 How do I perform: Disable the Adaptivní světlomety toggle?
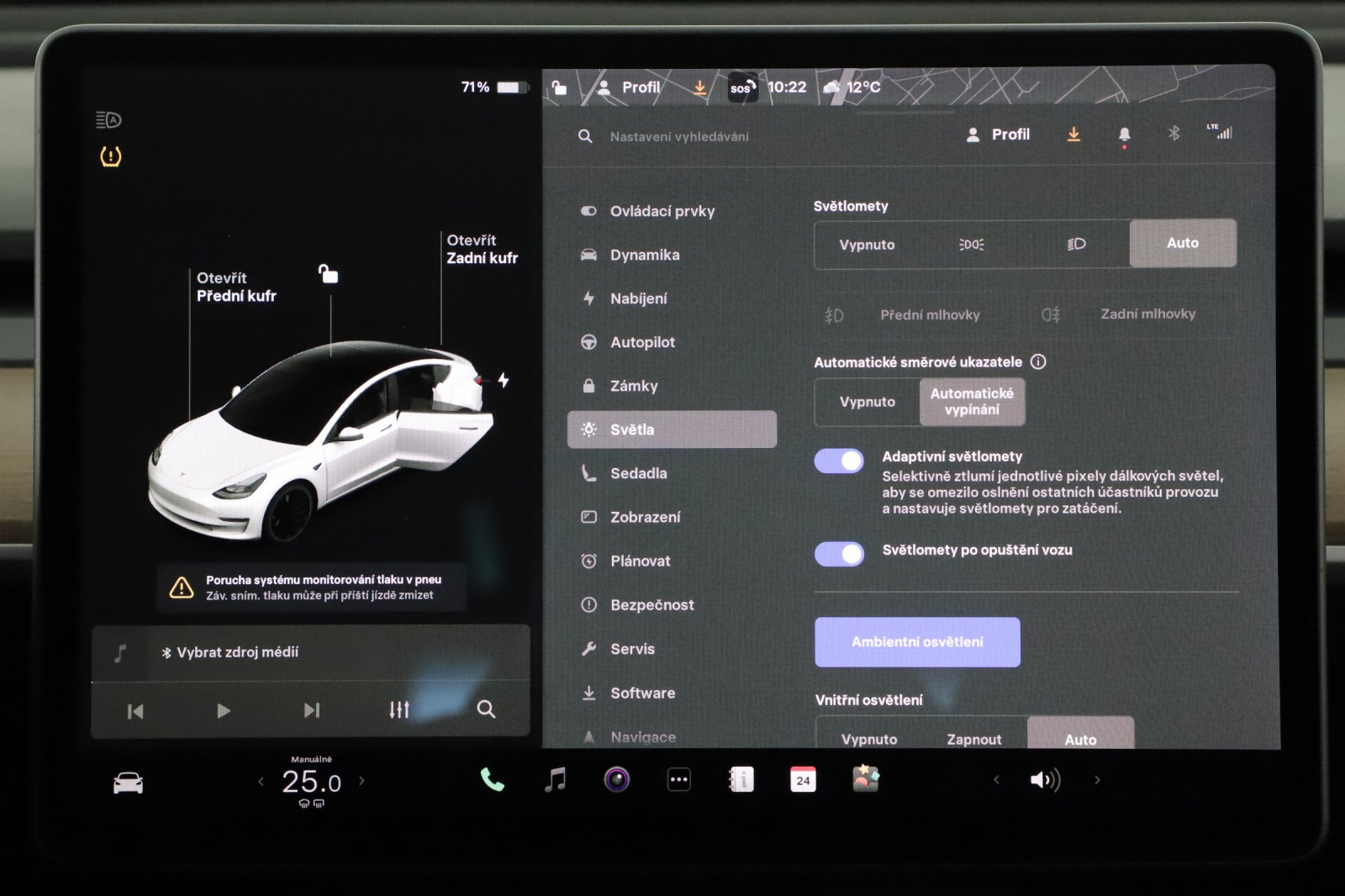coord(839,461)
